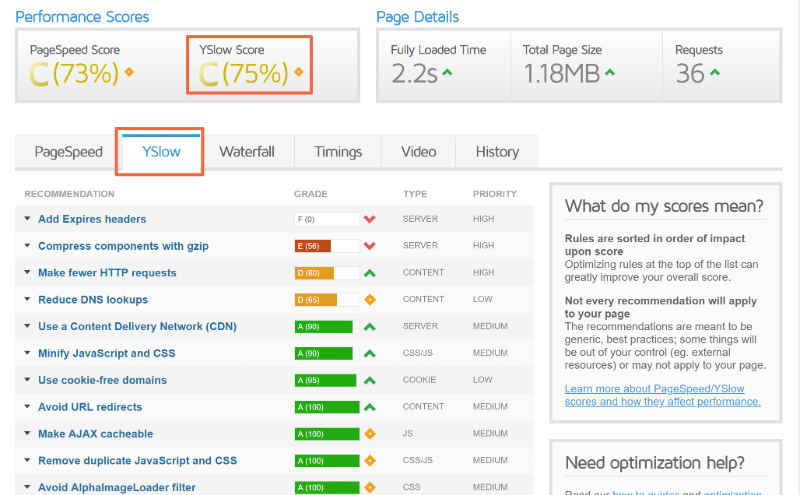
Task: Expand Use a Content Delivery Network row
Action: coord(28,327)
